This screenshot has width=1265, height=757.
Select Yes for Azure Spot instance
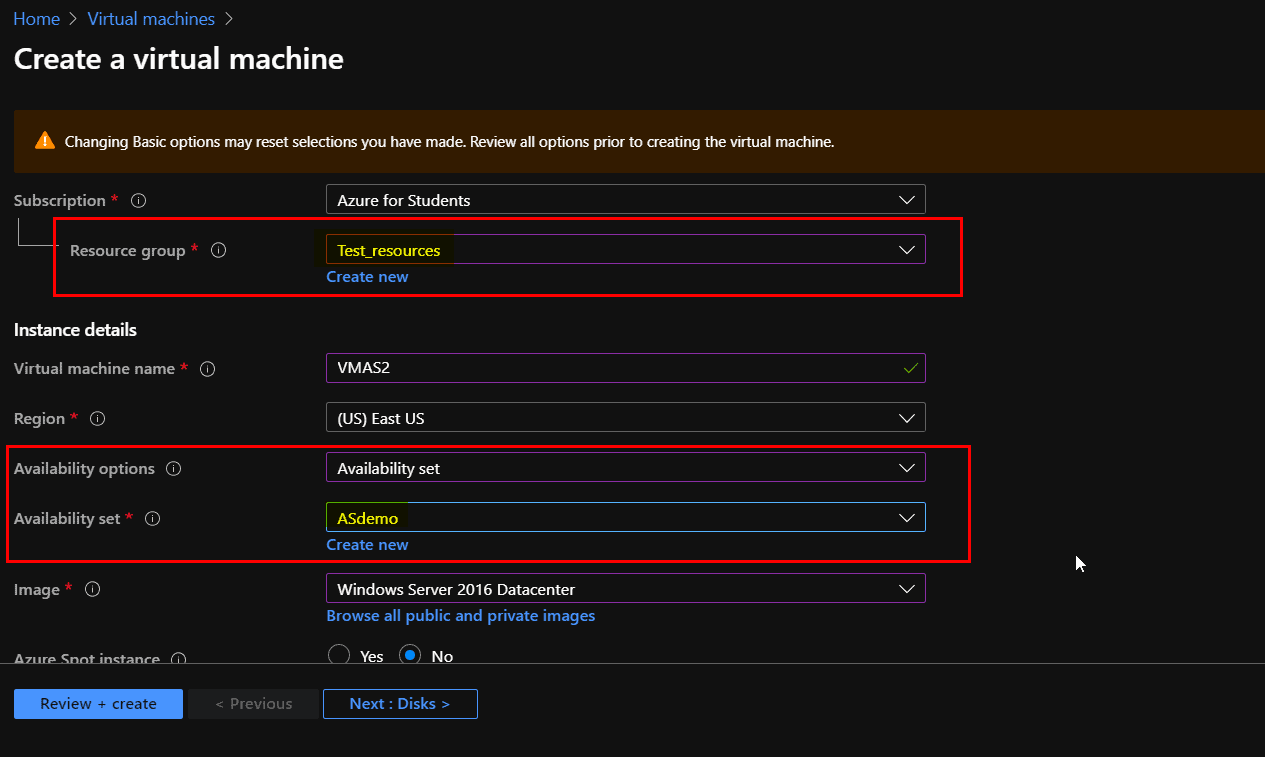tap(339, 655)
